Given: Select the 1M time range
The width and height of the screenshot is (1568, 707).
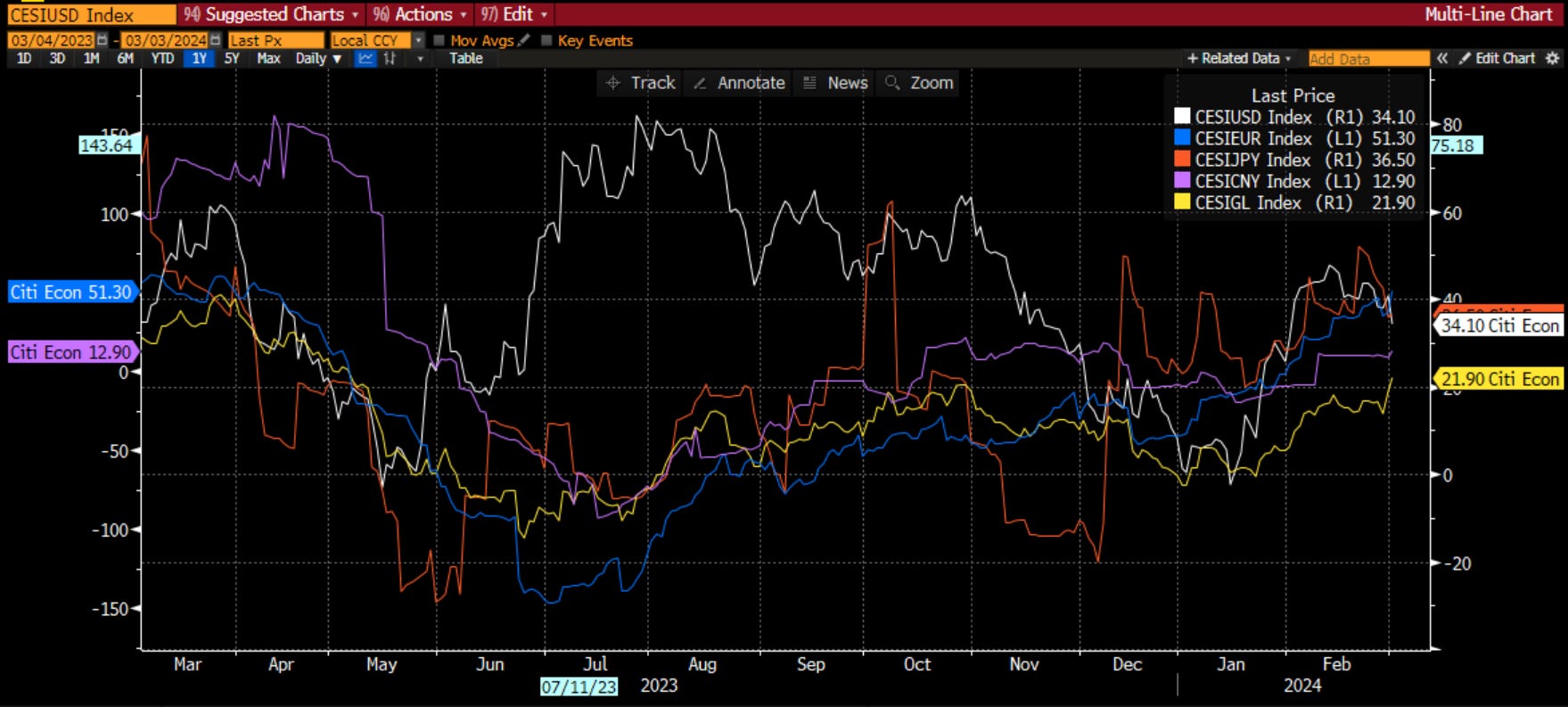Looking at the screenshot, I should (x=91, y=58).
